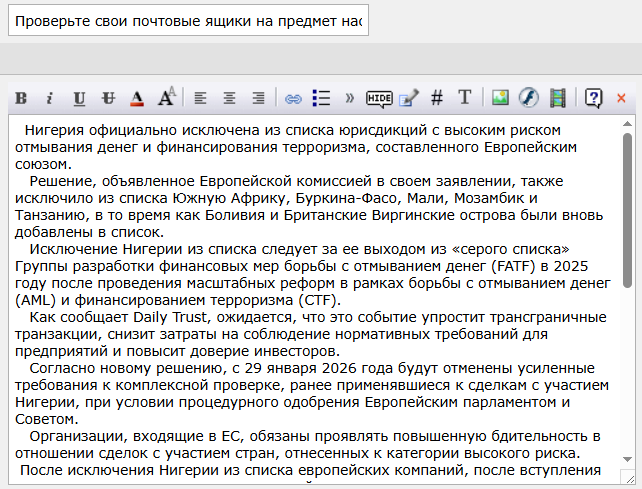Align text left

coord(200,98)
